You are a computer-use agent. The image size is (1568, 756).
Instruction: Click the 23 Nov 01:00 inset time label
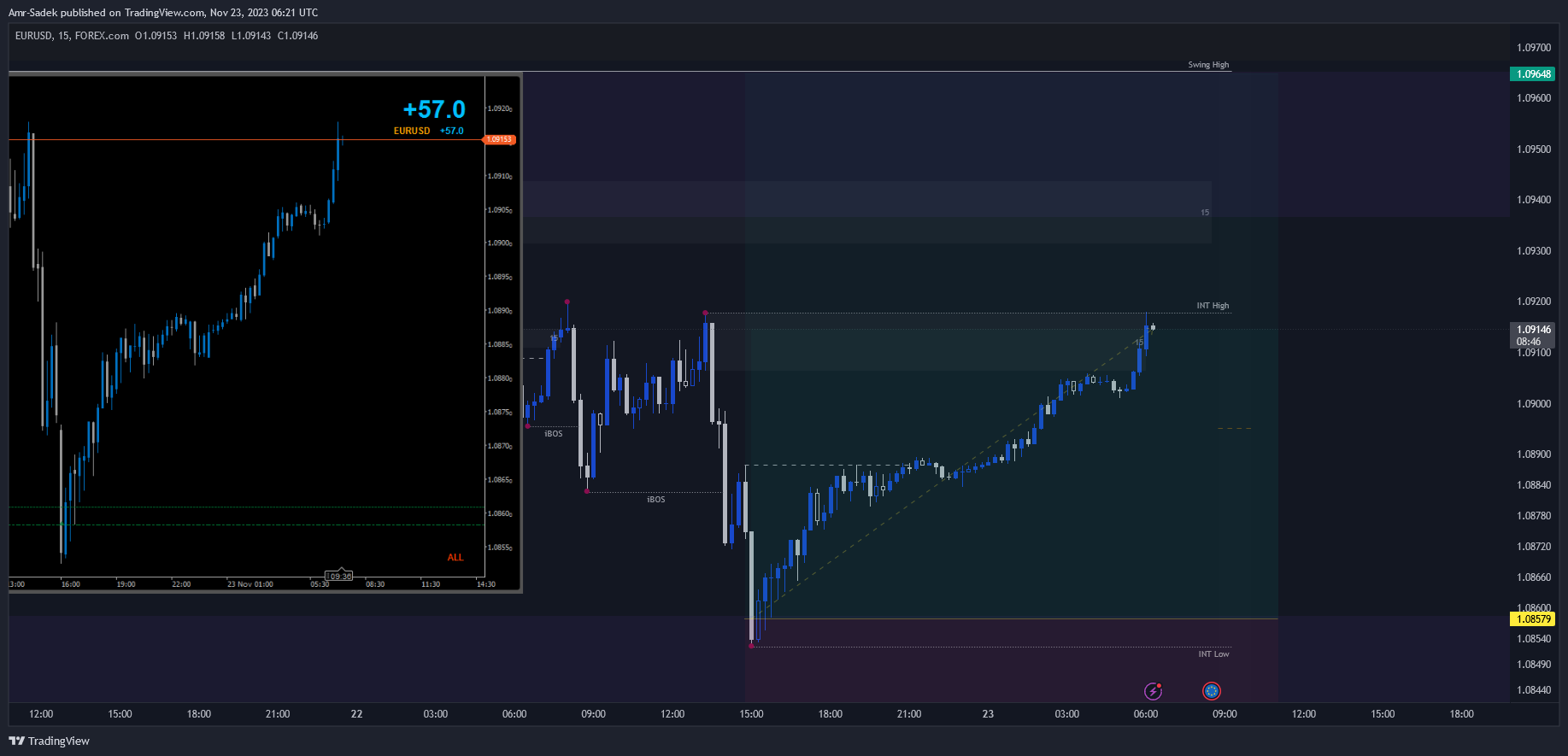[x=250, y=584]
